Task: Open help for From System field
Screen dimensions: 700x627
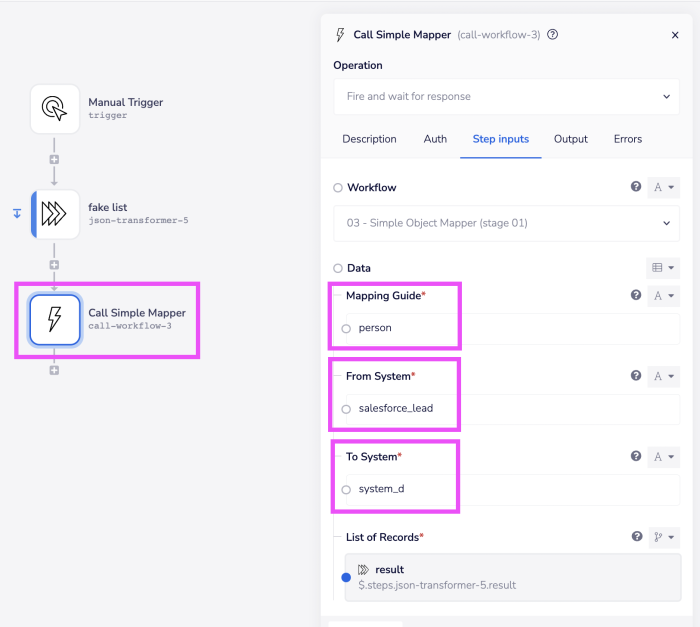Action: coord(636,376)
